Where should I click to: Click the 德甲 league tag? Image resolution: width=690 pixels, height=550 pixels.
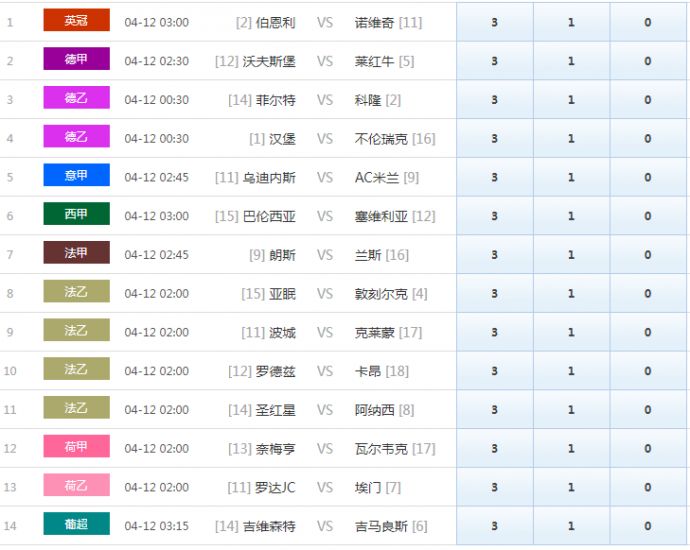[x=77, y=59]
